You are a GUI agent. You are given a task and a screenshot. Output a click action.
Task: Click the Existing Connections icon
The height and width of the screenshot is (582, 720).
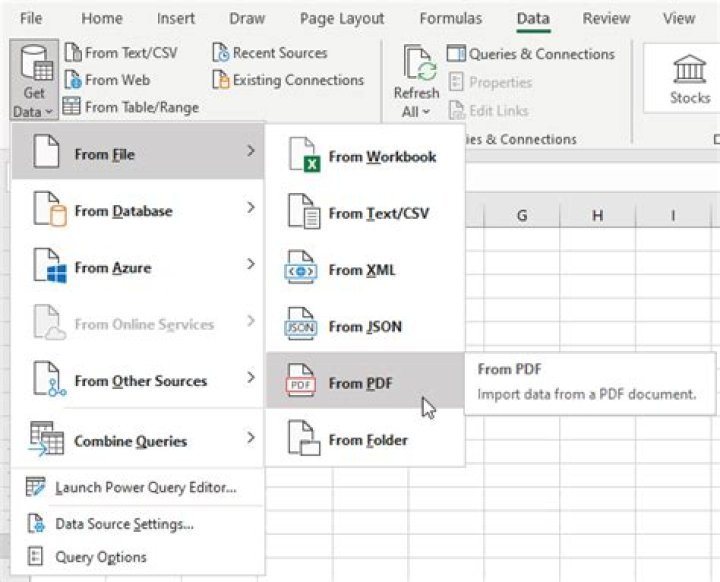220,79
